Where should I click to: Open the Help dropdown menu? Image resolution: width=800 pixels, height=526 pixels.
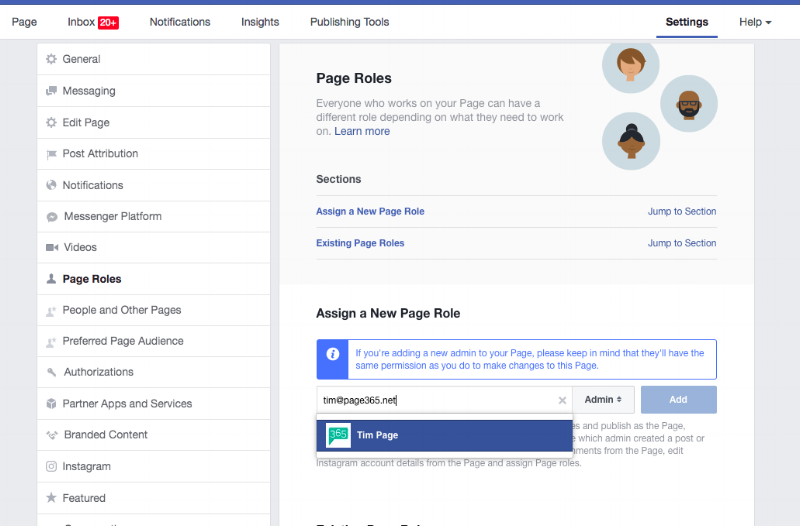coord(755,22)
